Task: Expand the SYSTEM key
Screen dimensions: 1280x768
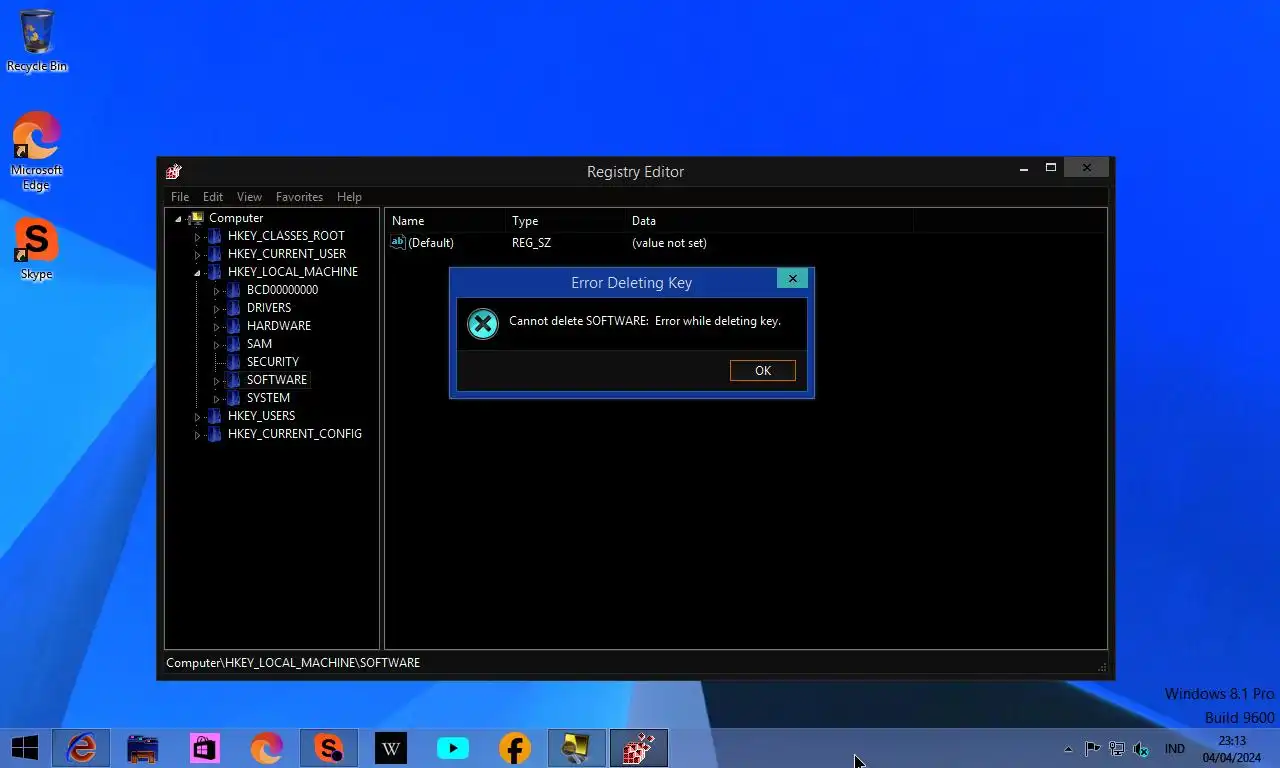Action: point(217,399)
